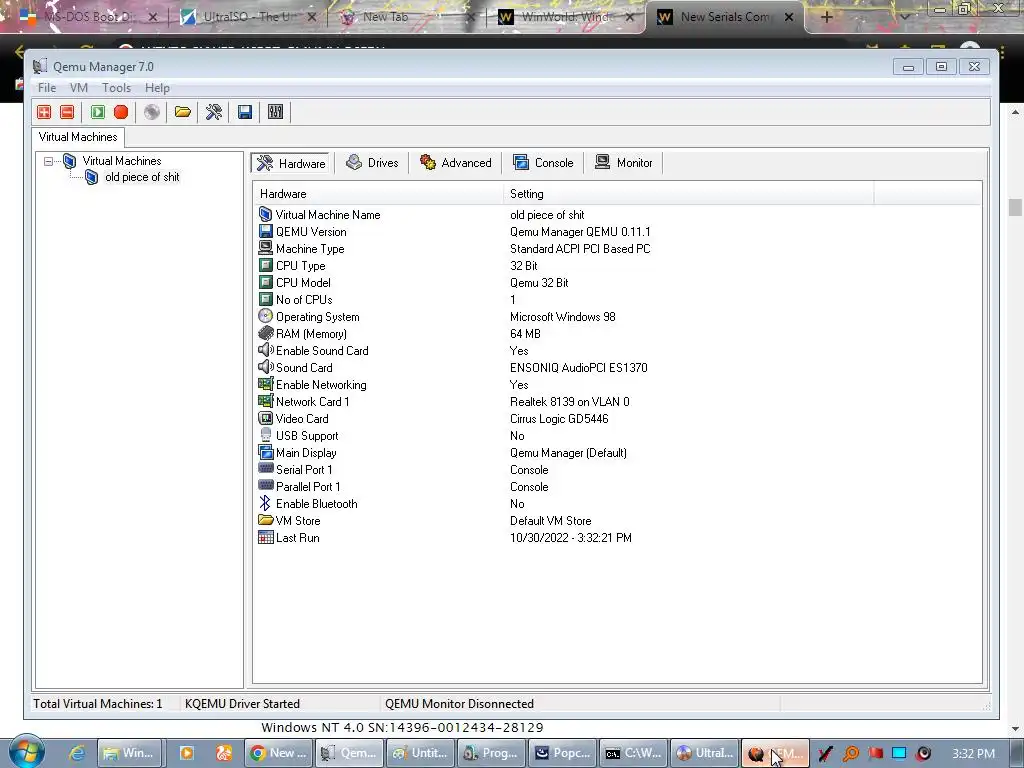The width and height of the screenshot is (1024, 768).
Task: Click the RAM (Memory) chip icon
Action: (x=265, y=333)
